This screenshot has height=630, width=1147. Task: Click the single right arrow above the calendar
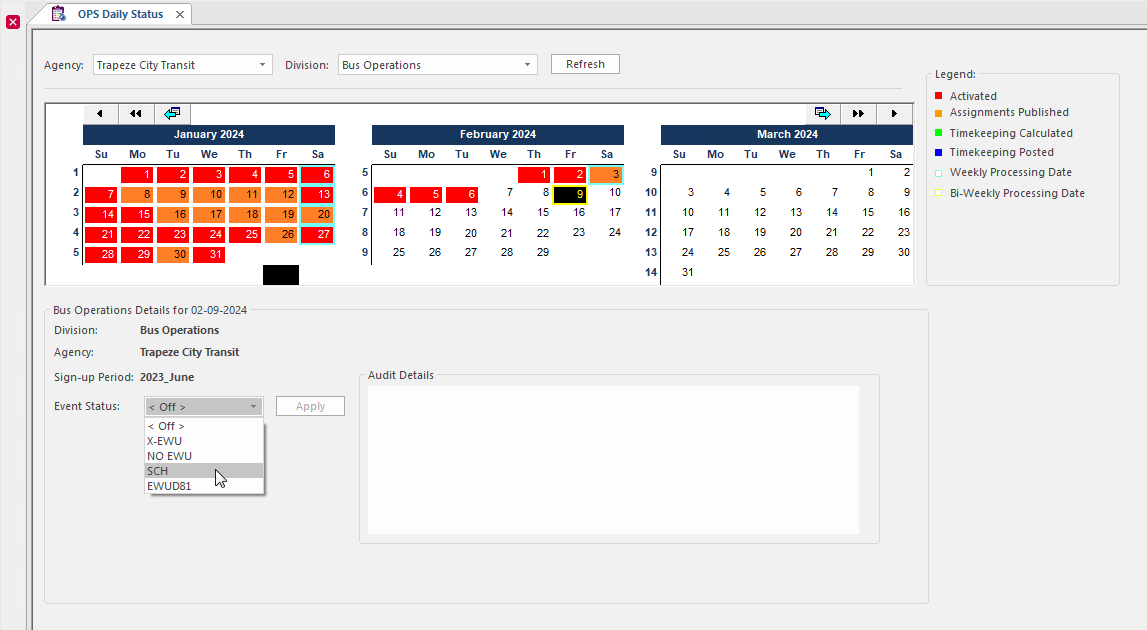tap(894, 114)
